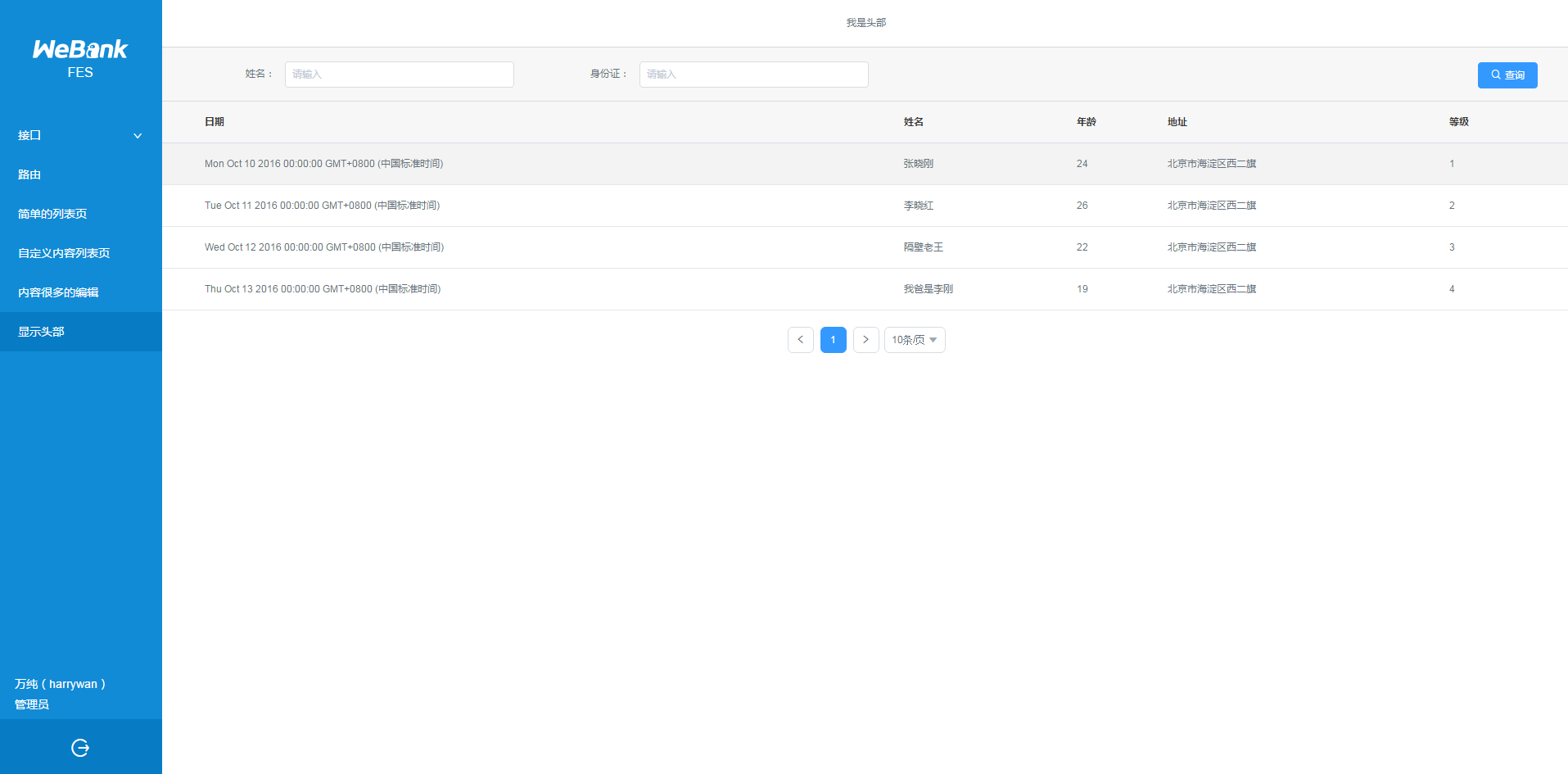
Task: Open the 路由 menu item
Action: (x=29, y=174)
